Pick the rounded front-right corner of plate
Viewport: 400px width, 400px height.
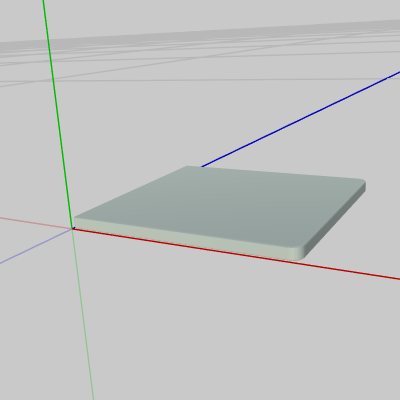point(299,253)
